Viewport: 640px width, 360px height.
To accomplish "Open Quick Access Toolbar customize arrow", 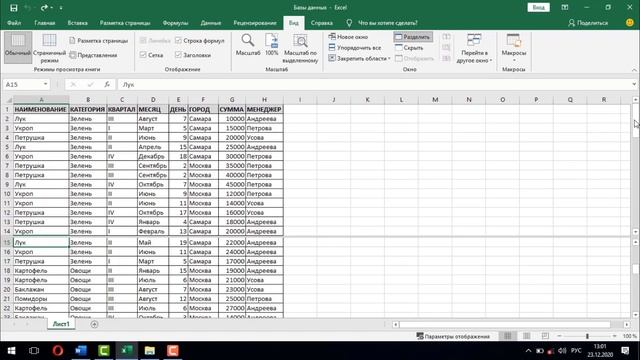I will point(61,8).
